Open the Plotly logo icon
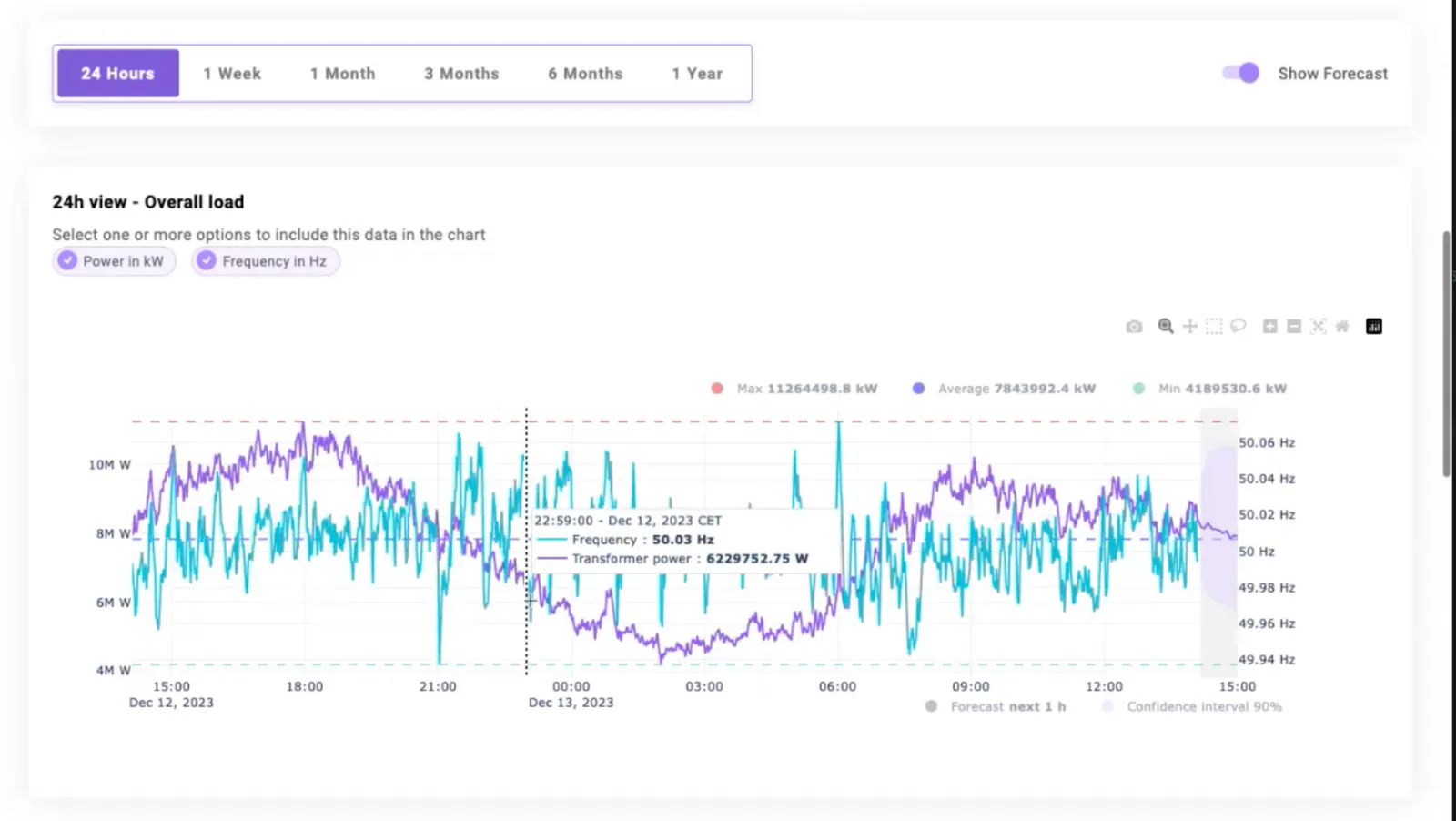The width and height of the screenshot is (1456, 821). tap(1374, 326)
